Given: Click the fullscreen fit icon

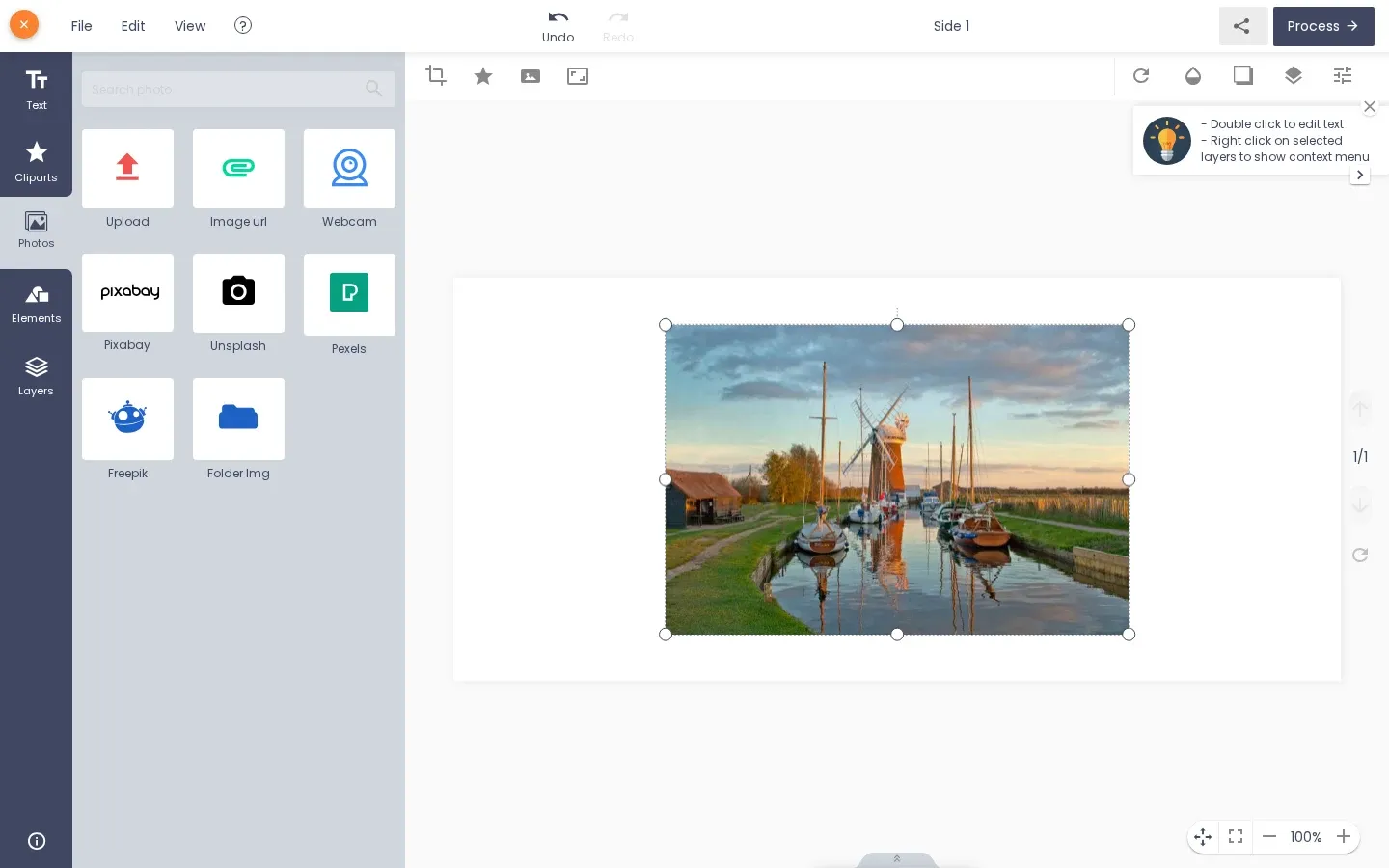Looking at the screenshot, I should [x=1236, y=837].
